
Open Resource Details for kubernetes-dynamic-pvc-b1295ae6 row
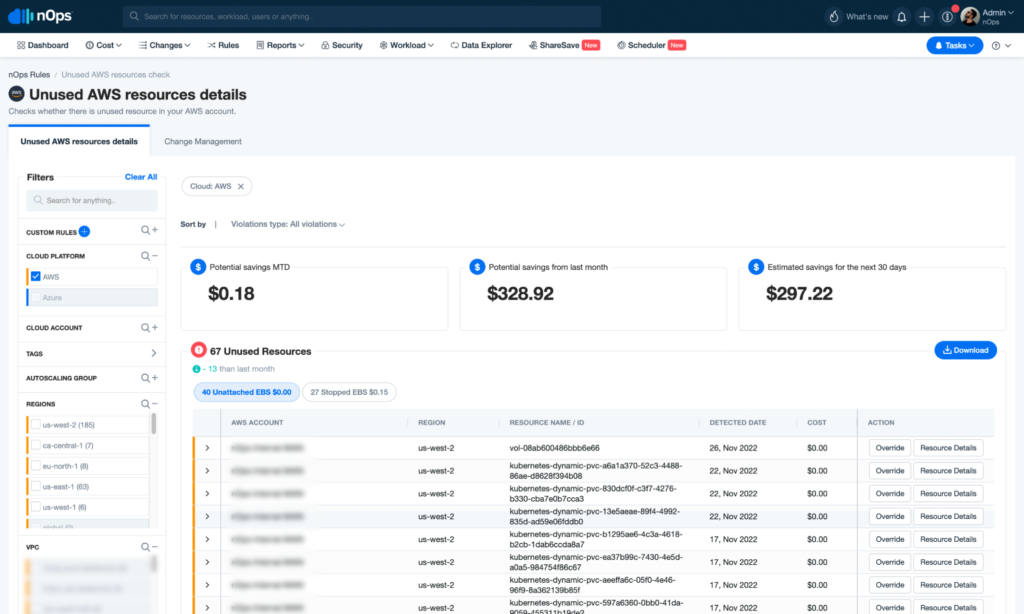click(948, 540)
